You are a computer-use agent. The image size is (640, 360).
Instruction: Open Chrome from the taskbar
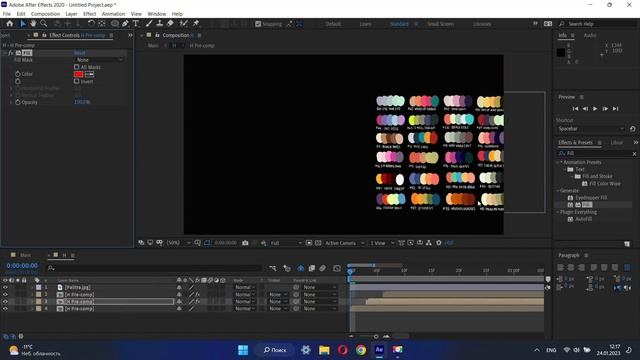click(361, 350)
